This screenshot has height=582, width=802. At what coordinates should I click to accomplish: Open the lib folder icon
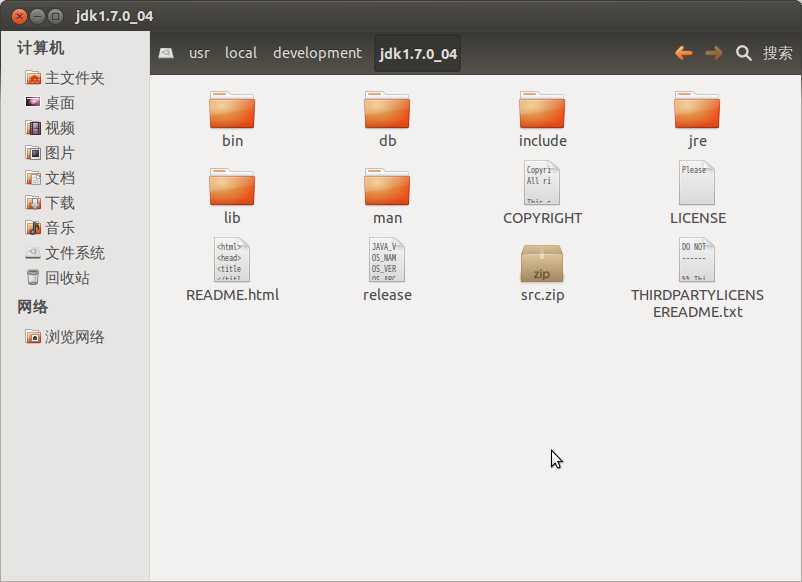tap(232, 187)
